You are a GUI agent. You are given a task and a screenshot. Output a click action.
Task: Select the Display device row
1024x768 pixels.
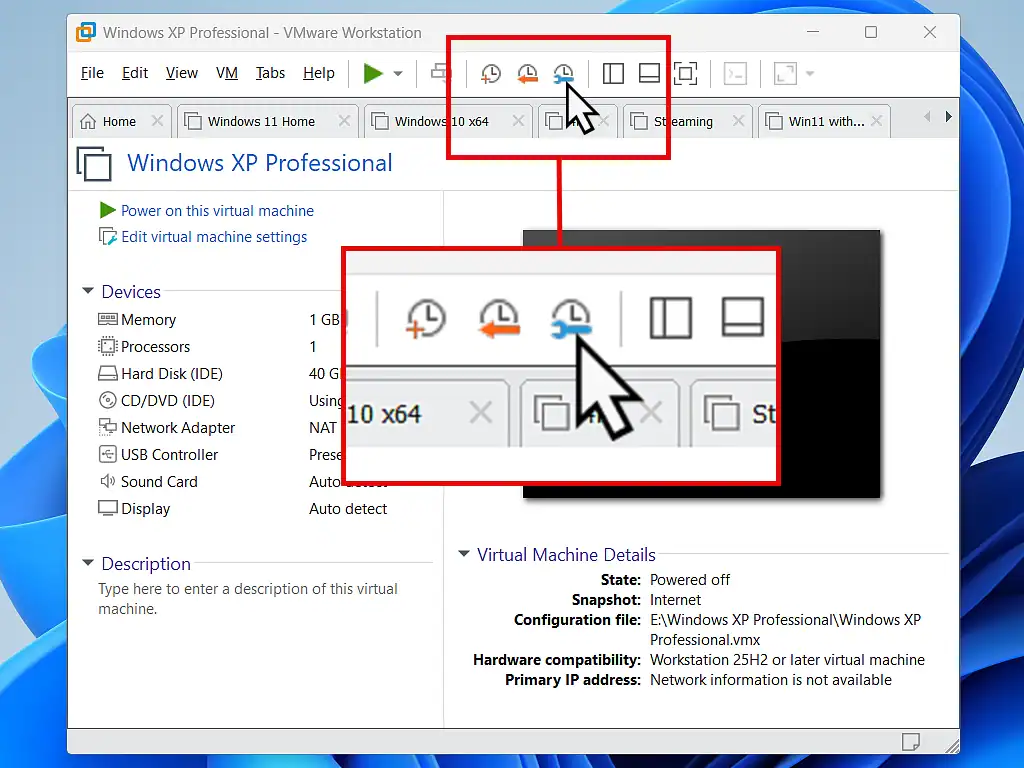click(145, 509)
